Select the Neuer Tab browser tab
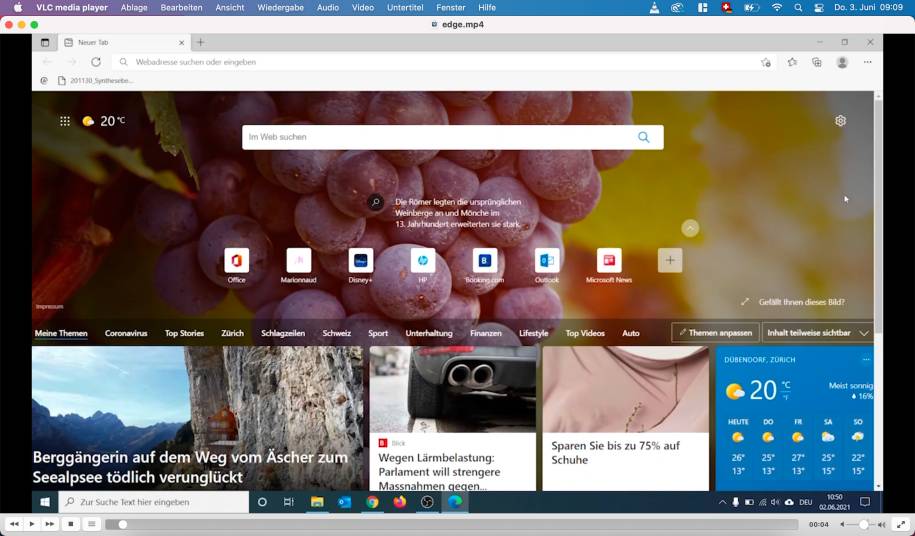 (x=124, y=42)
